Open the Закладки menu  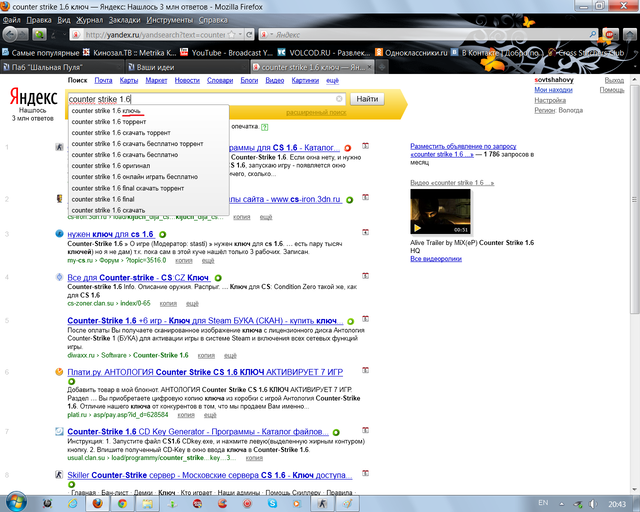pyautogui.click(x=124, y=20)
